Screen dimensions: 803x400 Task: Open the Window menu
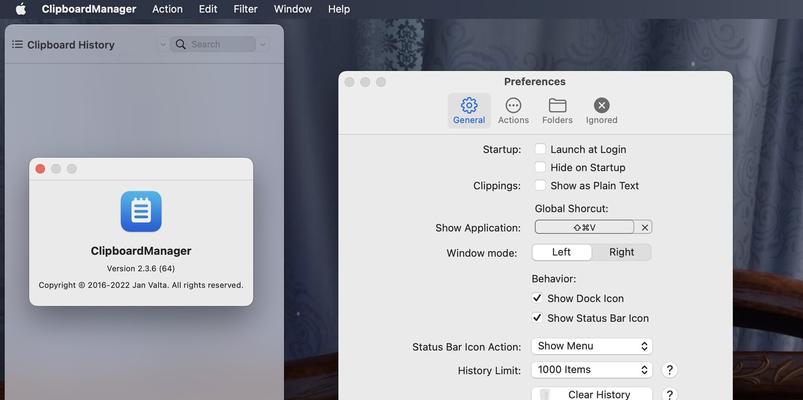coord(293,9)
